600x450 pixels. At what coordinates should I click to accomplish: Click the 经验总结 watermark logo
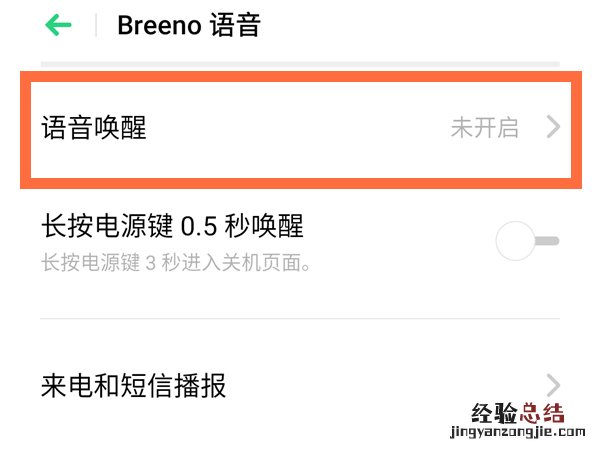pyautogui.click(x=516, y=413)
